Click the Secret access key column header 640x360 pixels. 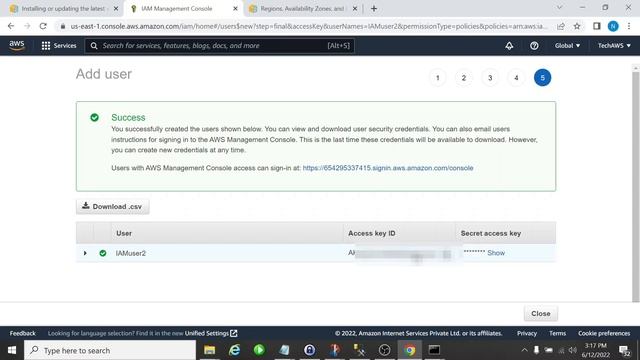[491, 233]
